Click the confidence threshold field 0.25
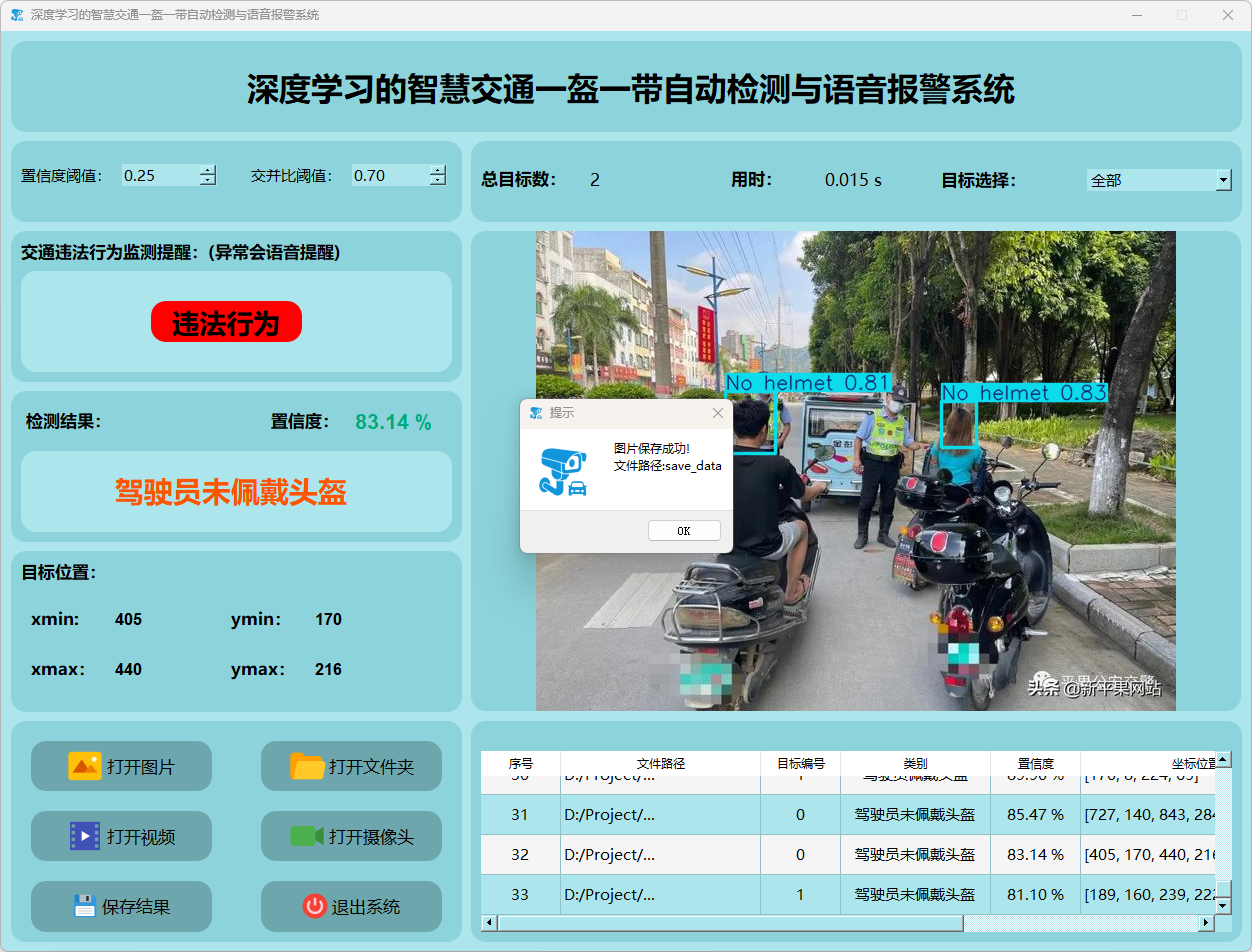The width and height of the screenshot is (1252, 952). [158, 175]
